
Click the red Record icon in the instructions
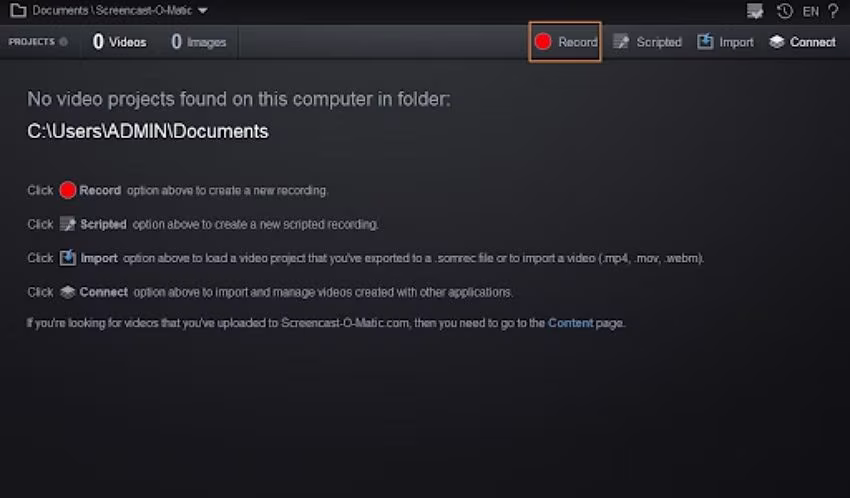tap(67, 190)
